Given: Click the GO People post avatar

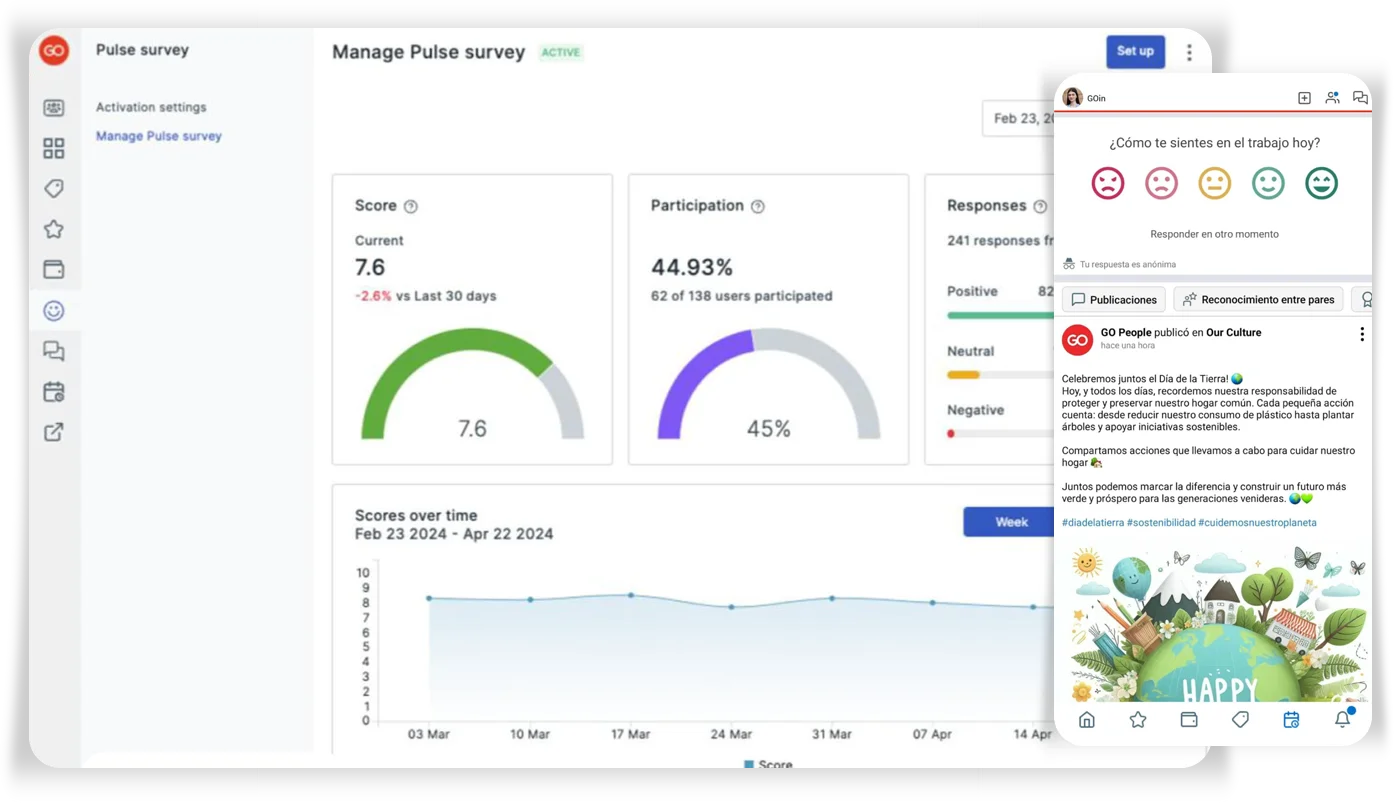Looking at the screenshot, I should [x=1077, y=340].
